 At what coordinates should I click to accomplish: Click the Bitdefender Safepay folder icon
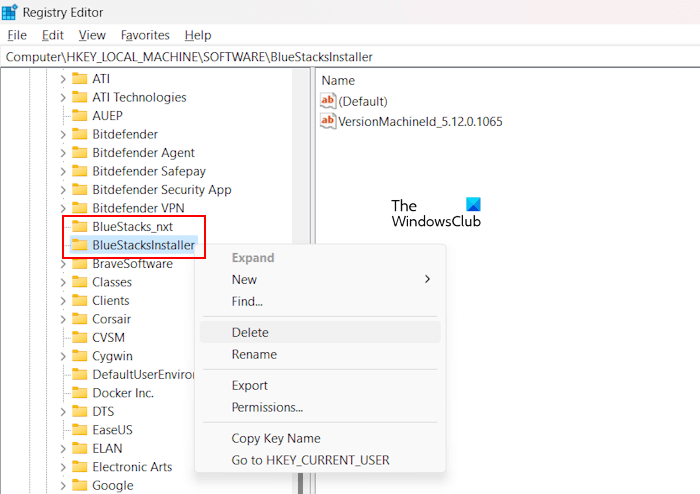79,171
